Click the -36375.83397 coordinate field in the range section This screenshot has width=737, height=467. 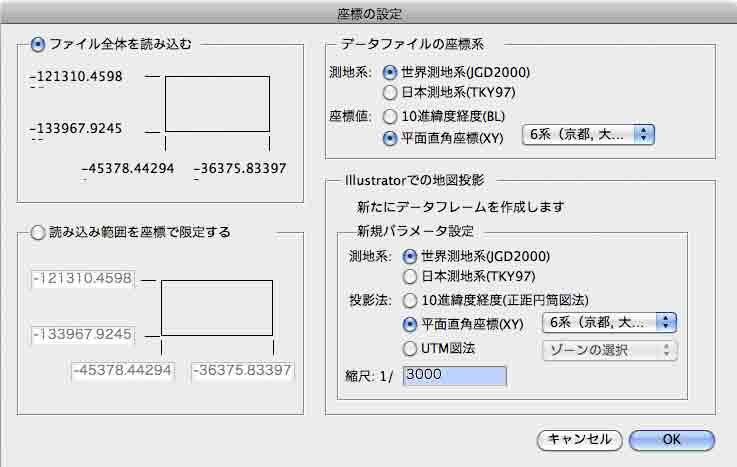pos(243,370)
